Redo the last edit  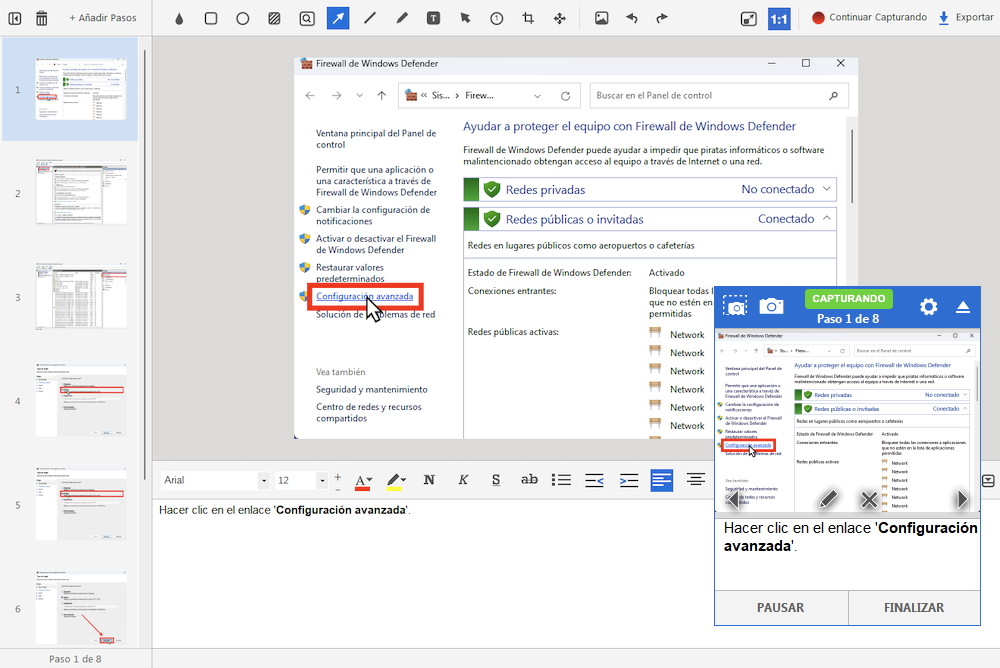click(x=662, y=19)
